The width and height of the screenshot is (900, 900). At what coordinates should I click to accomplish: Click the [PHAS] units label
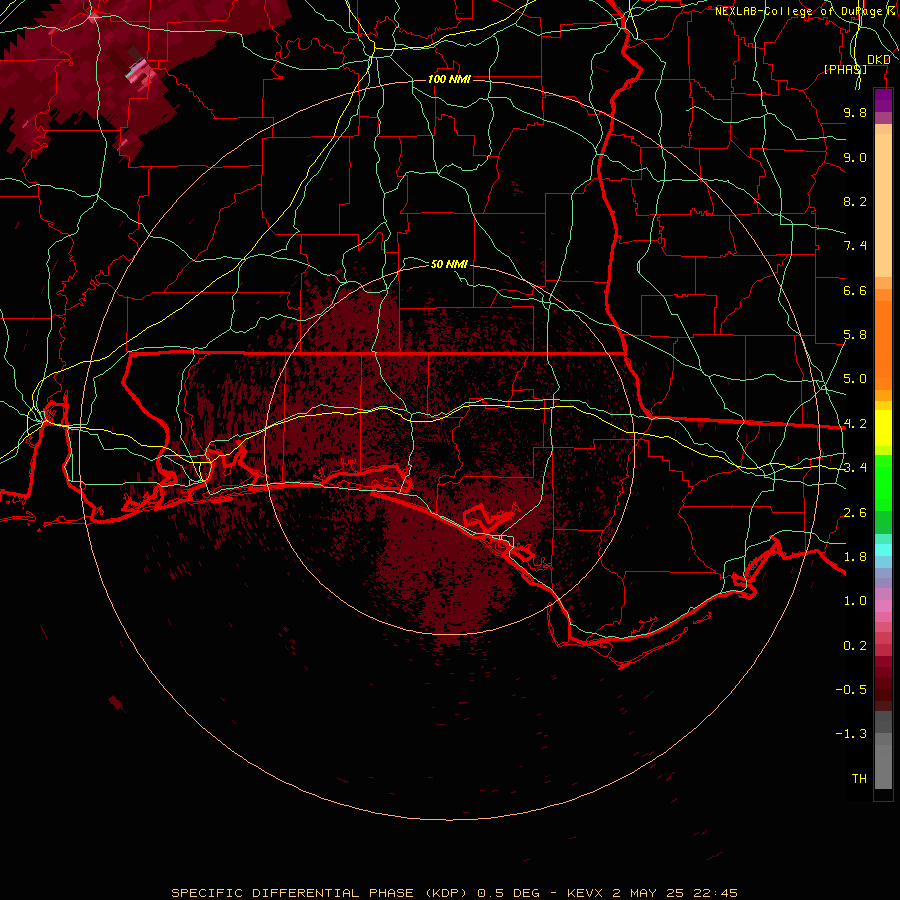pos(845,69)
